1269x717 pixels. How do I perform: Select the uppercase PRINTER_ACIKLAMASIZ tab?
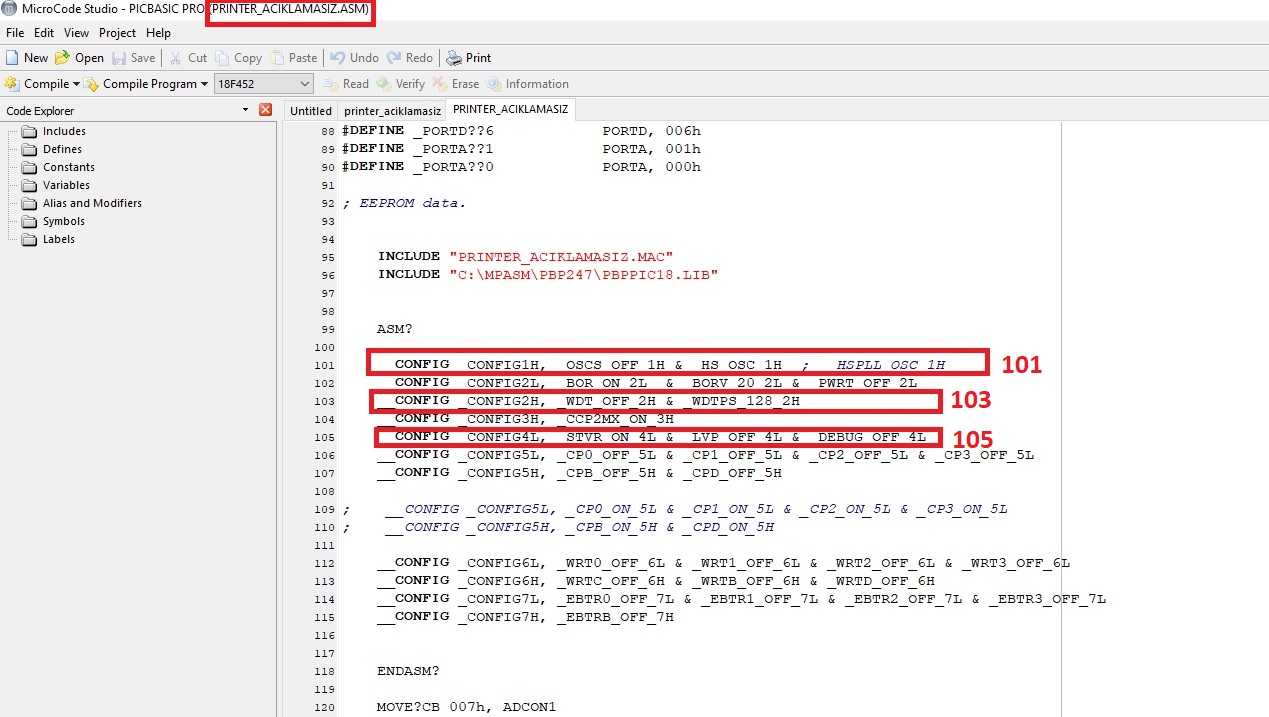tap(510, 109)
